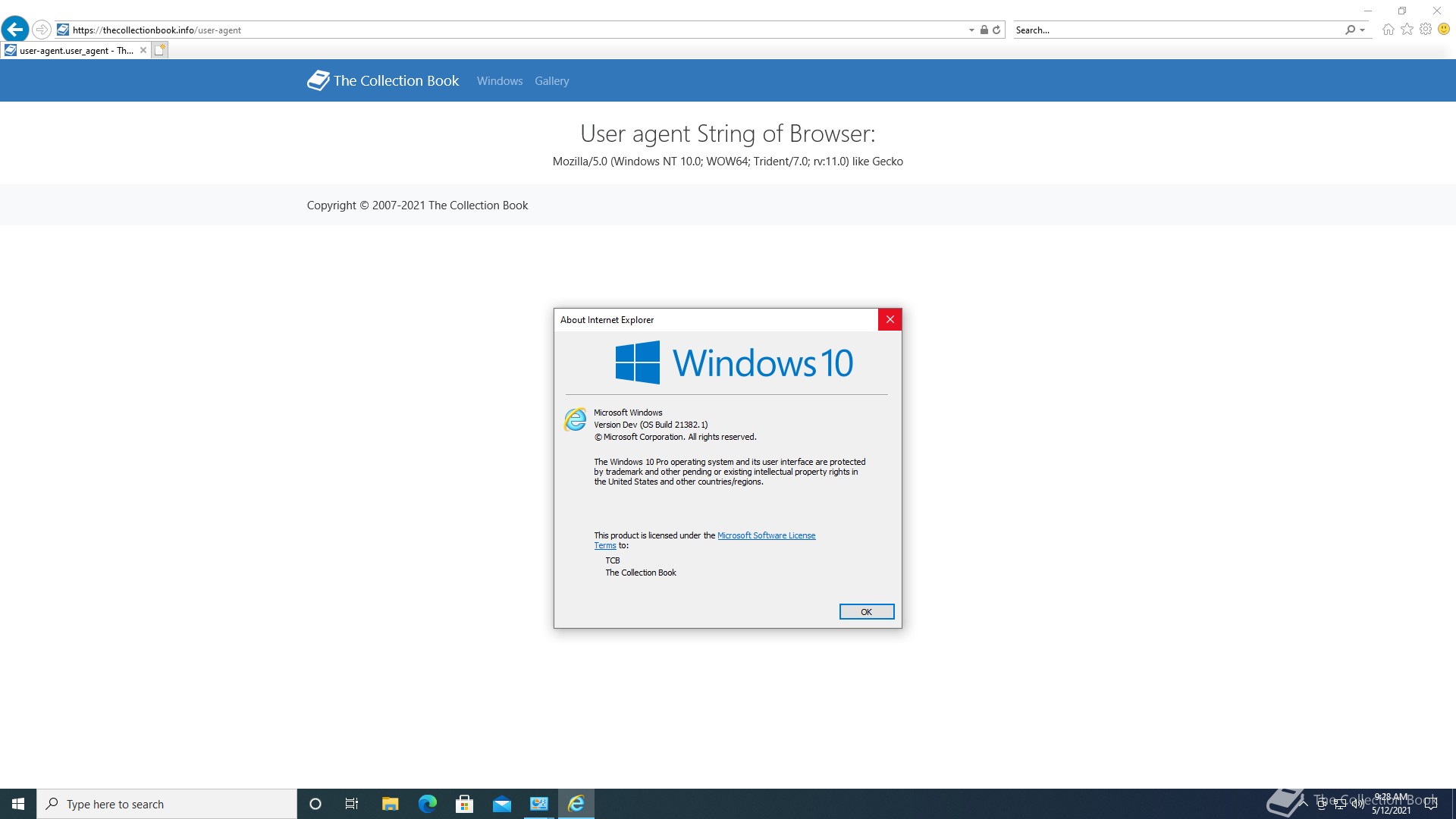Open Task View on the taskbar
1456x819 pixels.
[352, 804]
